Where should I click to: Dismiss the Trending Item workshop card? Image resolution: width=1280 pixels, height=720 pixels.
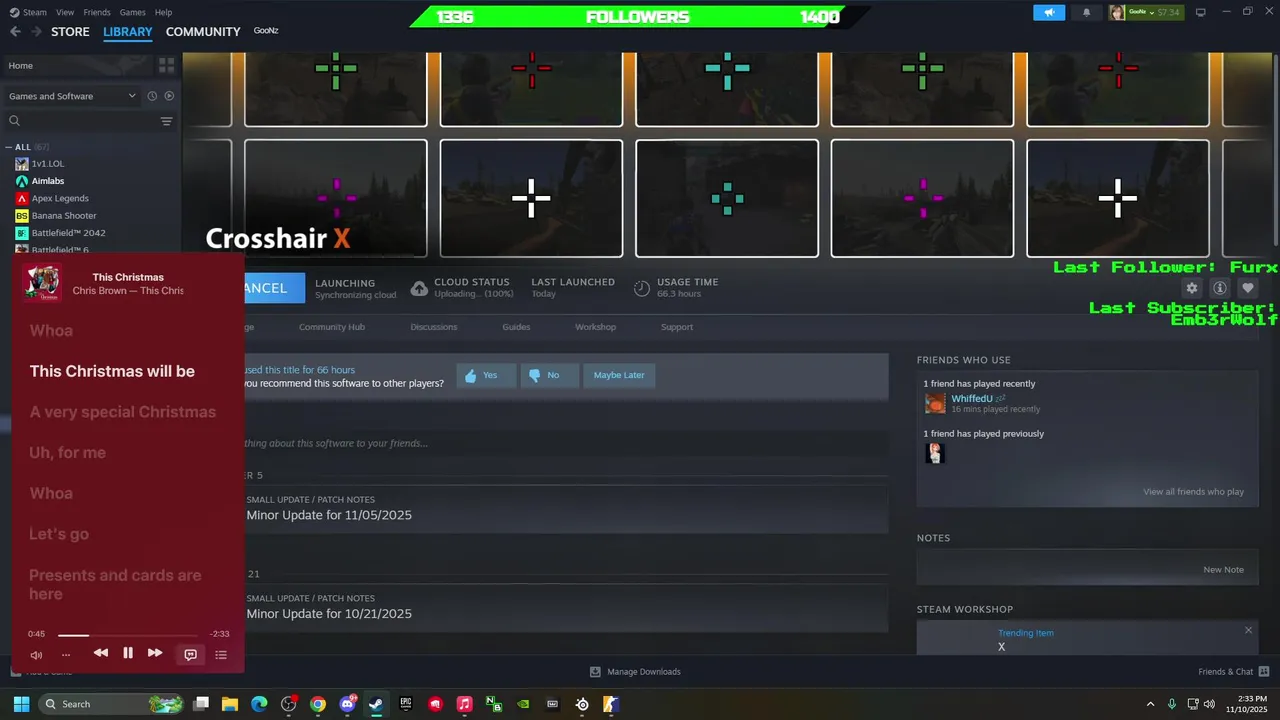(x=1248, y=630)
